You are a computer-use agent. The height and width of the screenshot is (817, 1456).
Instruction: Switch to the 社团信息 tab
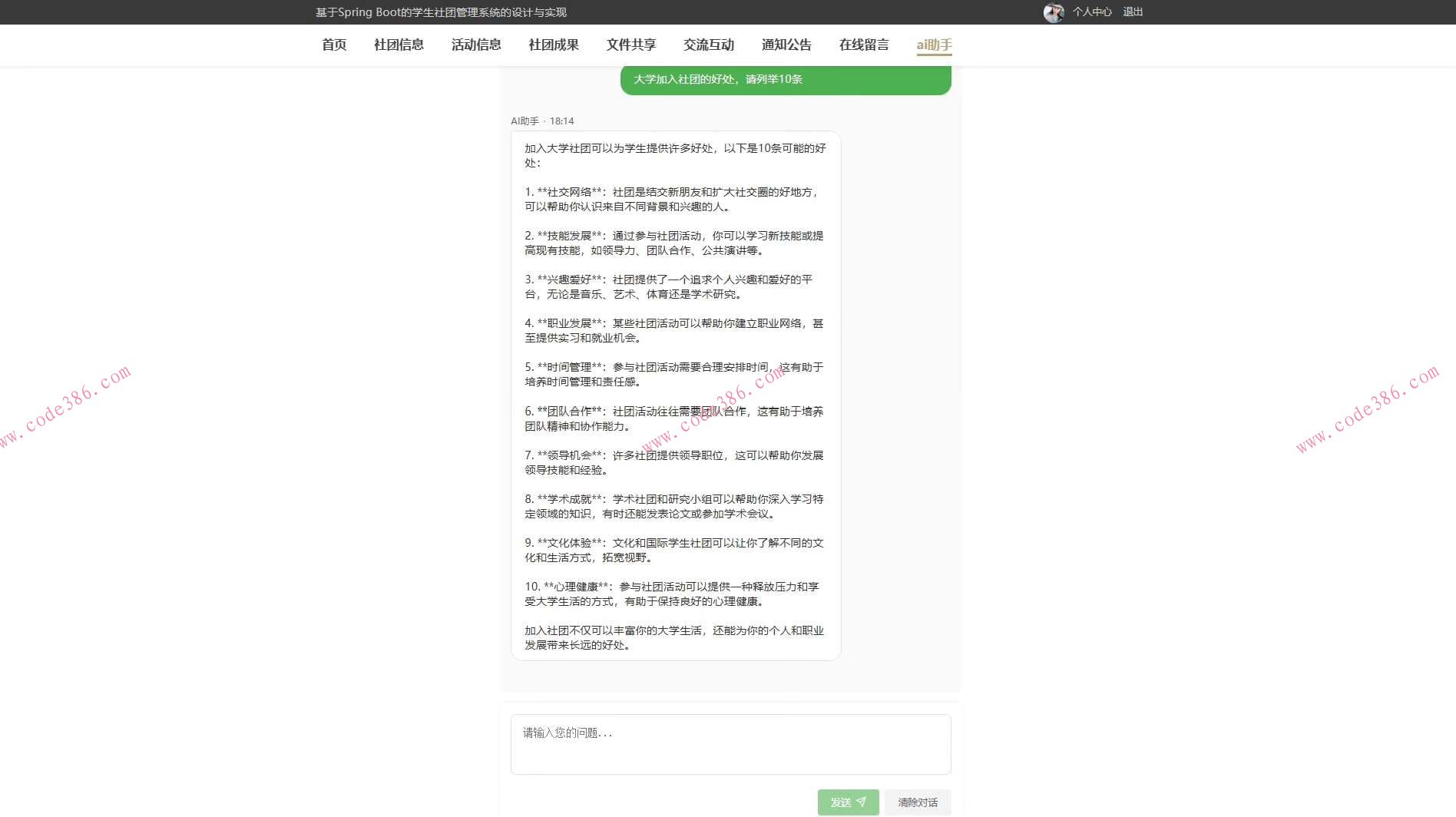coord(398,45)
